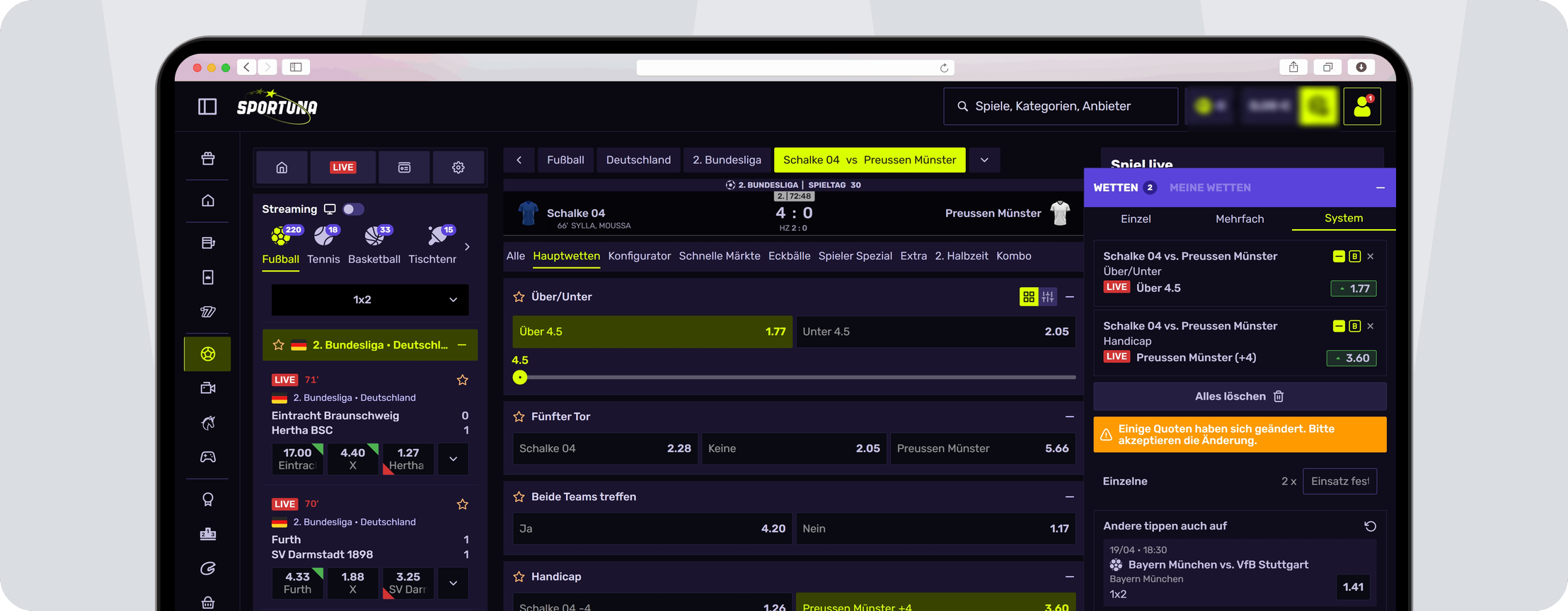Image resolution: width=1568 pixels, height=611 pixels.
Task: Remove the Über 4.5 bet from slip
Action: point(1371,257)
